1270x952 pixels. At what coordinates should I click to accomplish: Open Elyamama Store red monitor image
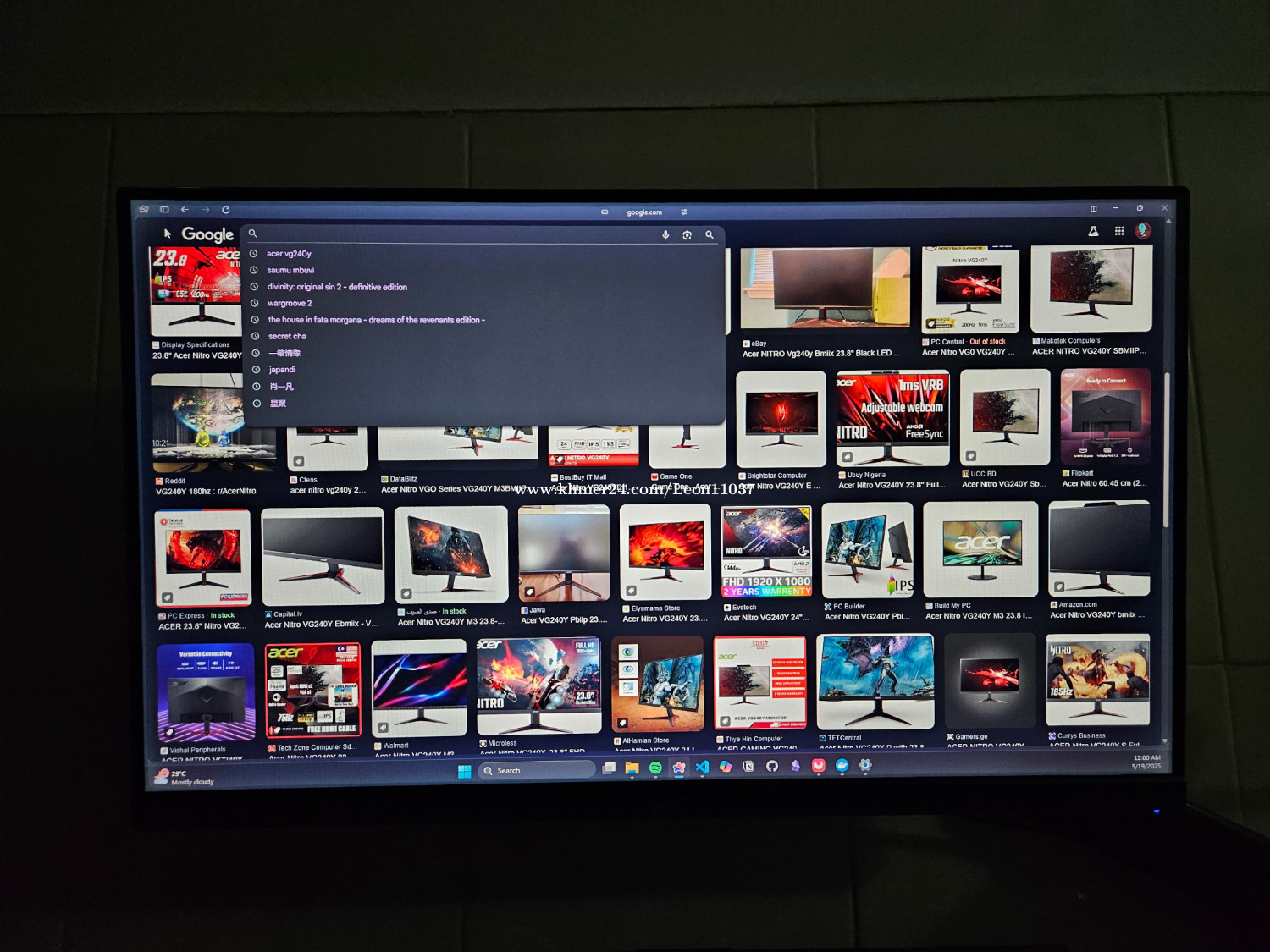[x=665, y=553]
